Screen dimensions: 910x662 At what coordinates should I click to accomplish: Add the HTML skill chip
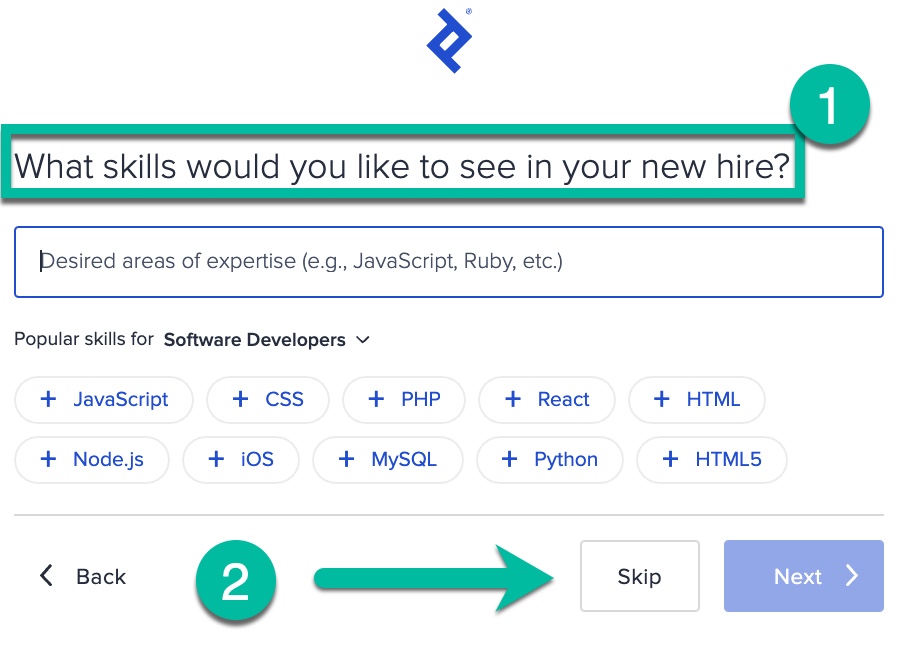697,399
